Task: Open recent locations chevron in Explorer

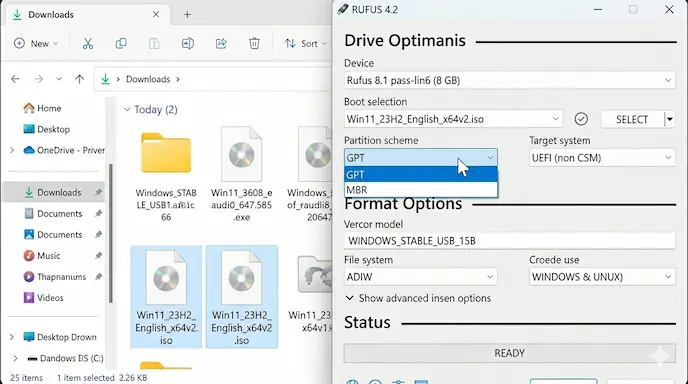Action: tap(59, 79)
